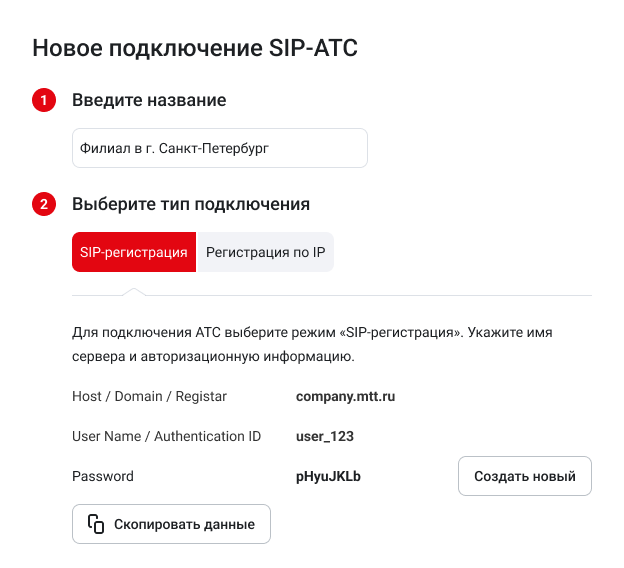Switch to the Регистрация по IP tab

[x=265, y=253]
